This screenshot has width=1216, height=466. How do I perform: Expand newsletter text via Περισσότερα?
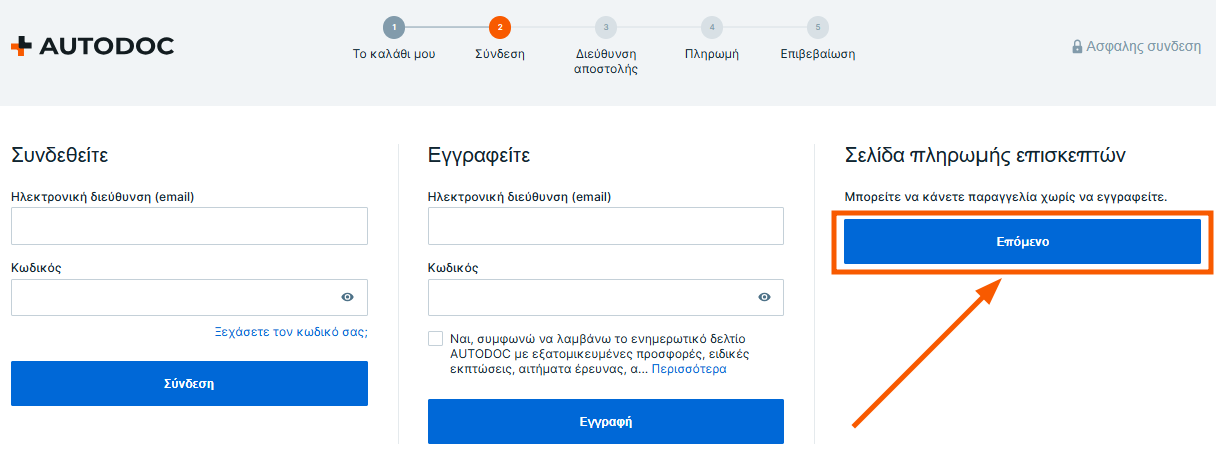point(689,369)
